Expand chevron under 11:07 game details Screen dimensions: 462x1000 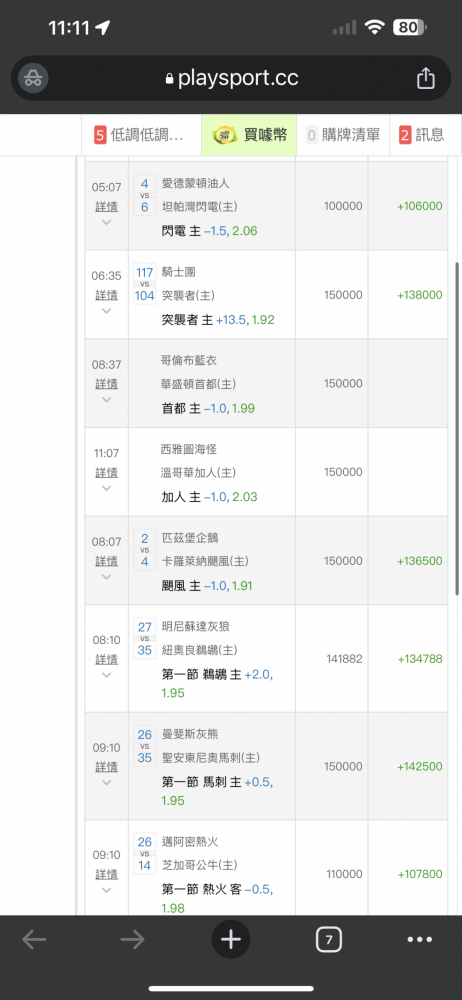[x=107, y=488]
